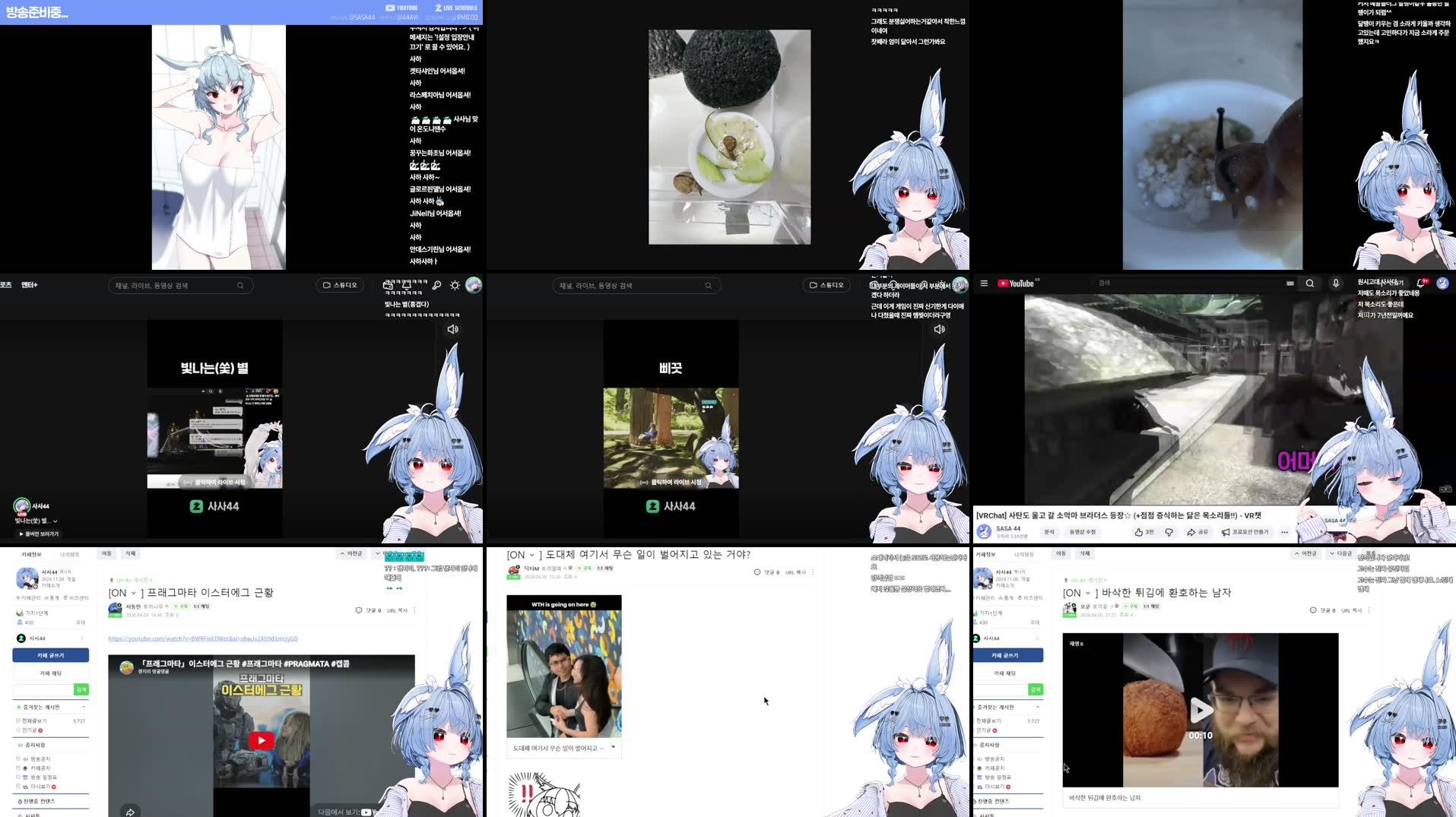This screenshot has height=817, width=1456.
Task: Click the 카페 글쓰기 button in right cafe sidebar
Action: tap(1008, 655)
